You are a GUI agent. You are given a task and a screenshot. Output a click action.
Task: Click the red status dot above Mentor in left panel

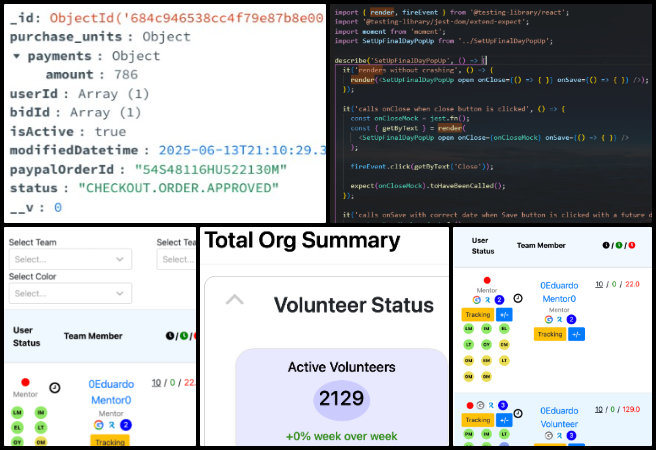pyautogui.click(x=26, y=382)
